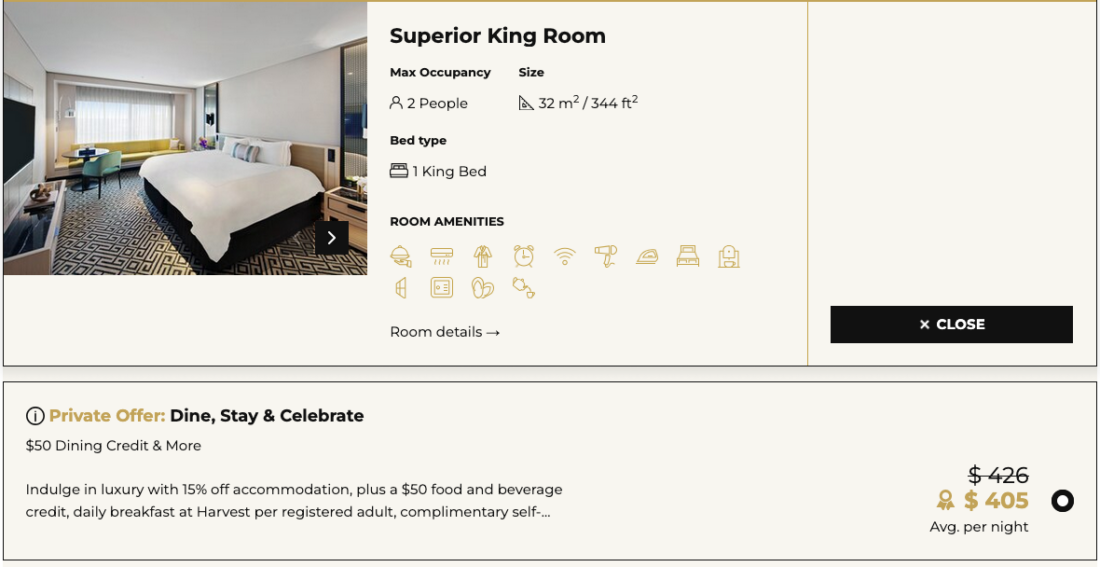Open the Room details link
This screenshot has height=567, width=1100.
444,332
